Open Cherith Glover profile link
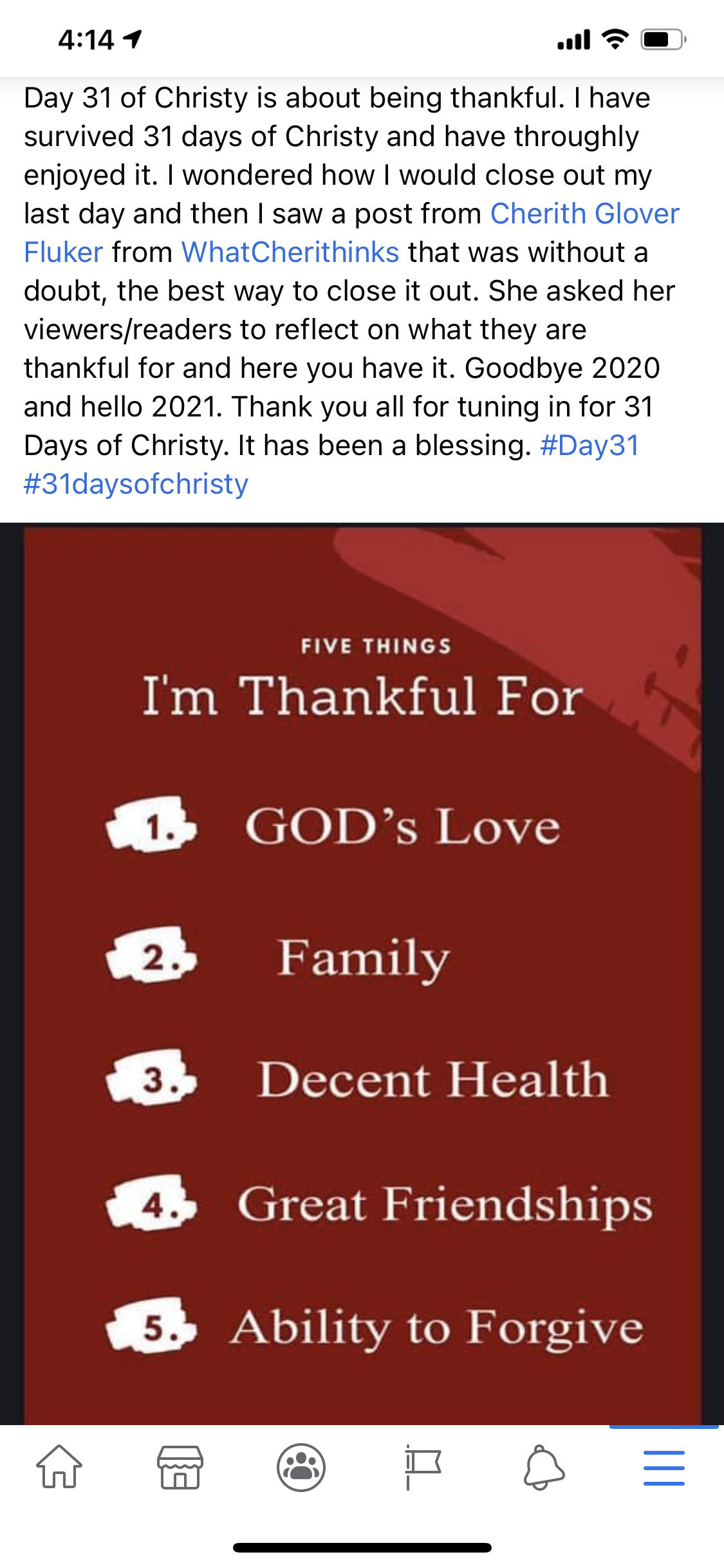The image size is (724, 1568). click(x=584, y=214)
